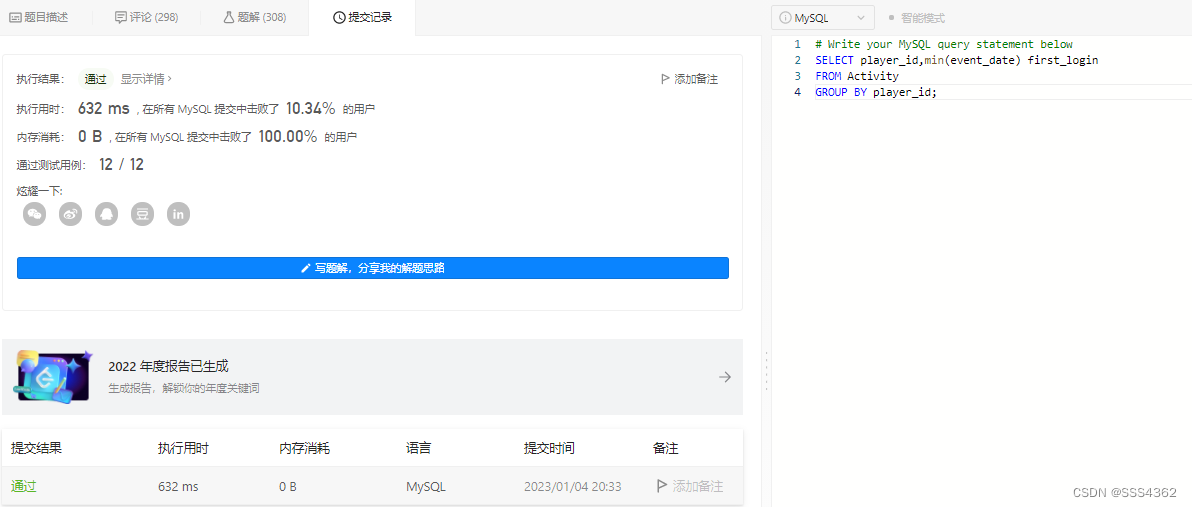1192x507 pixels.
Task: Share result via LinkedIn icon
Action: tap(179, 214)
